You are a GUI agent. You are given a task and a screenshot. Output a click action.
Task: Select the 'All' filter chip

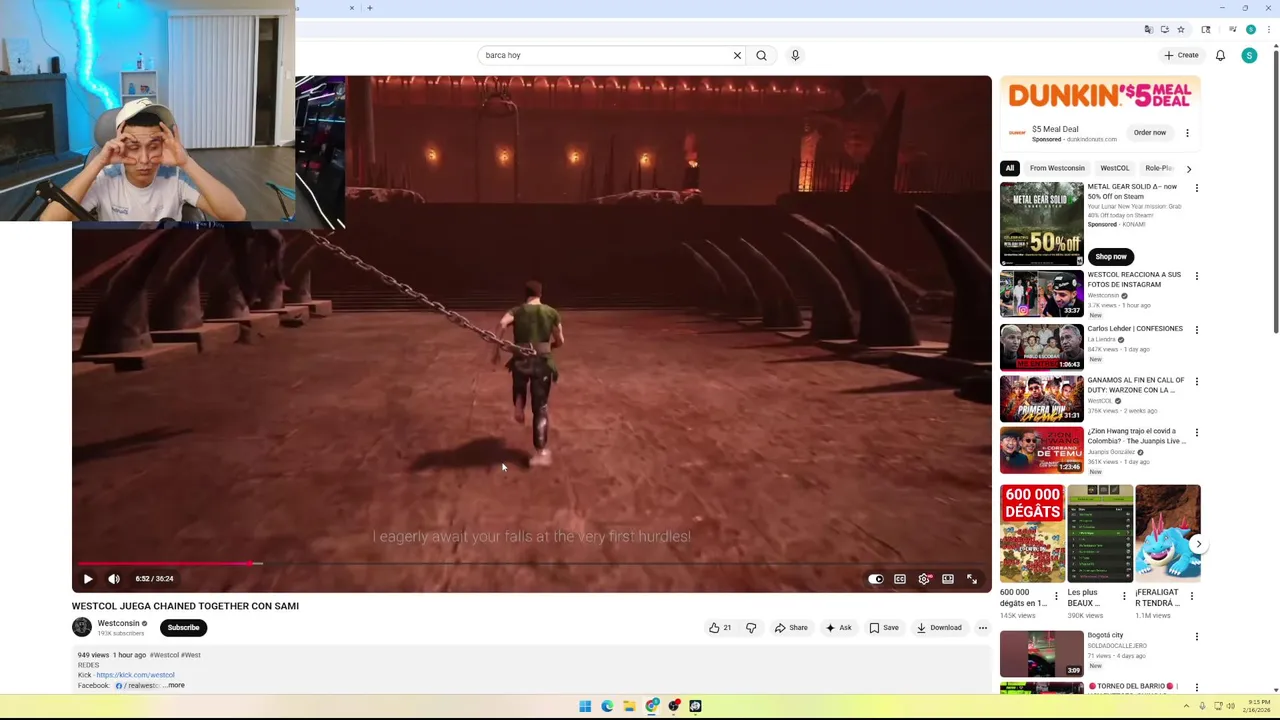click(1010, 168)
